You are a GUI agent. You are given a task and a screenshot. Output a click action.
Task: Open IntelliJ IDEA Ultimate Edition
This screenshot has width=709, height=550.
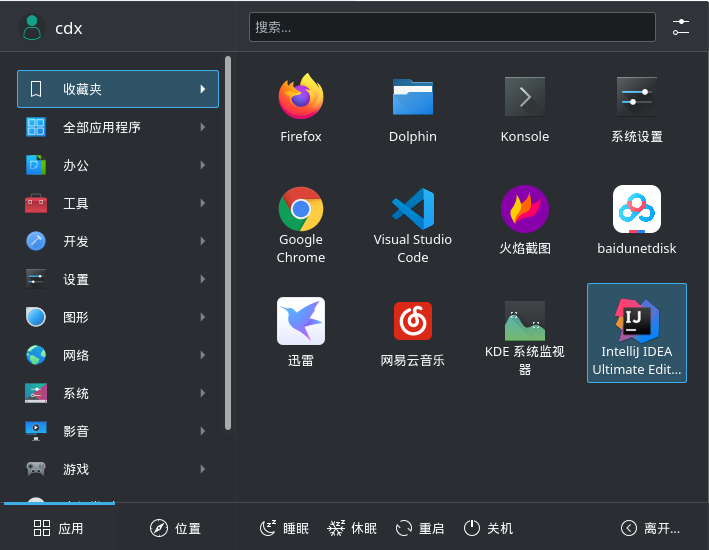(x=637, y=333)
